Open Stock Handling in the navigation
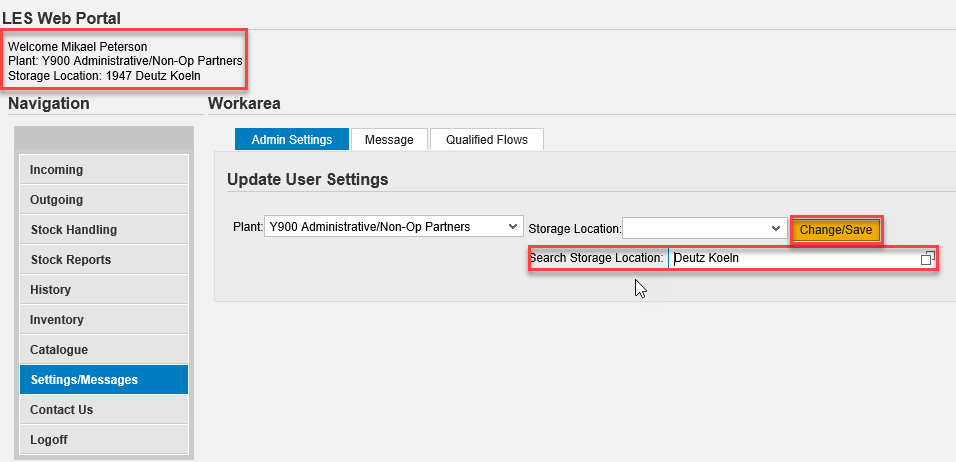Image resolution: width=956 pixels, height=462 pixels. [104, 230]
